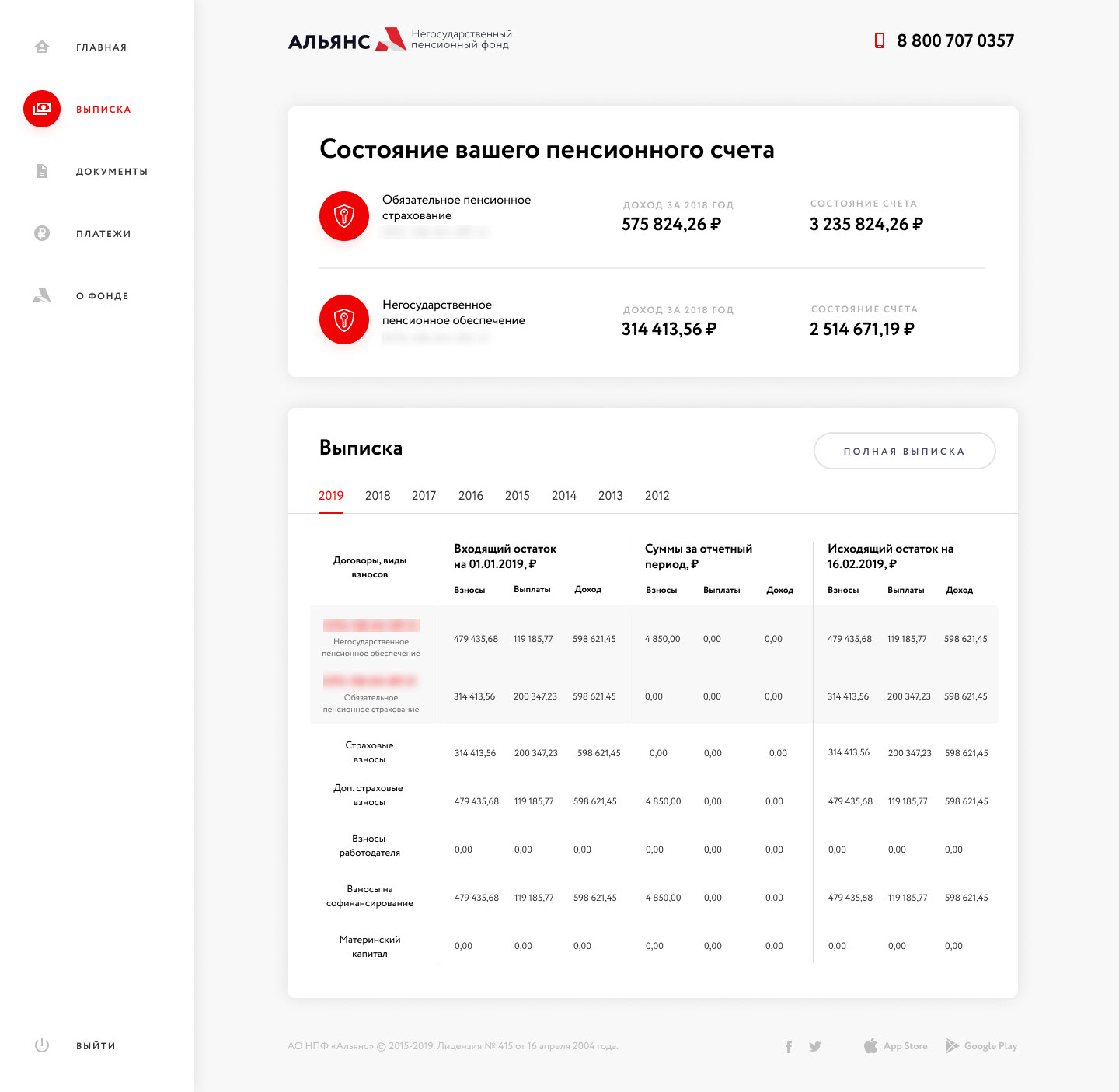Click the 3 235 824,26 ₽ account balance

coord(866,225)
